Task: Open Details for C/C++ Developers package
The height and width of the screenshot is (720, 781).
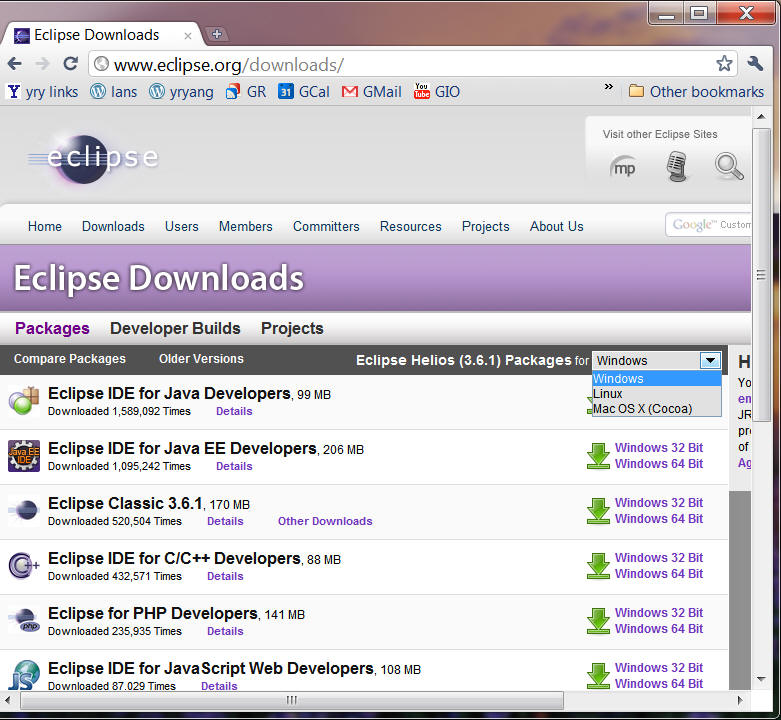Action: point(225,576)
